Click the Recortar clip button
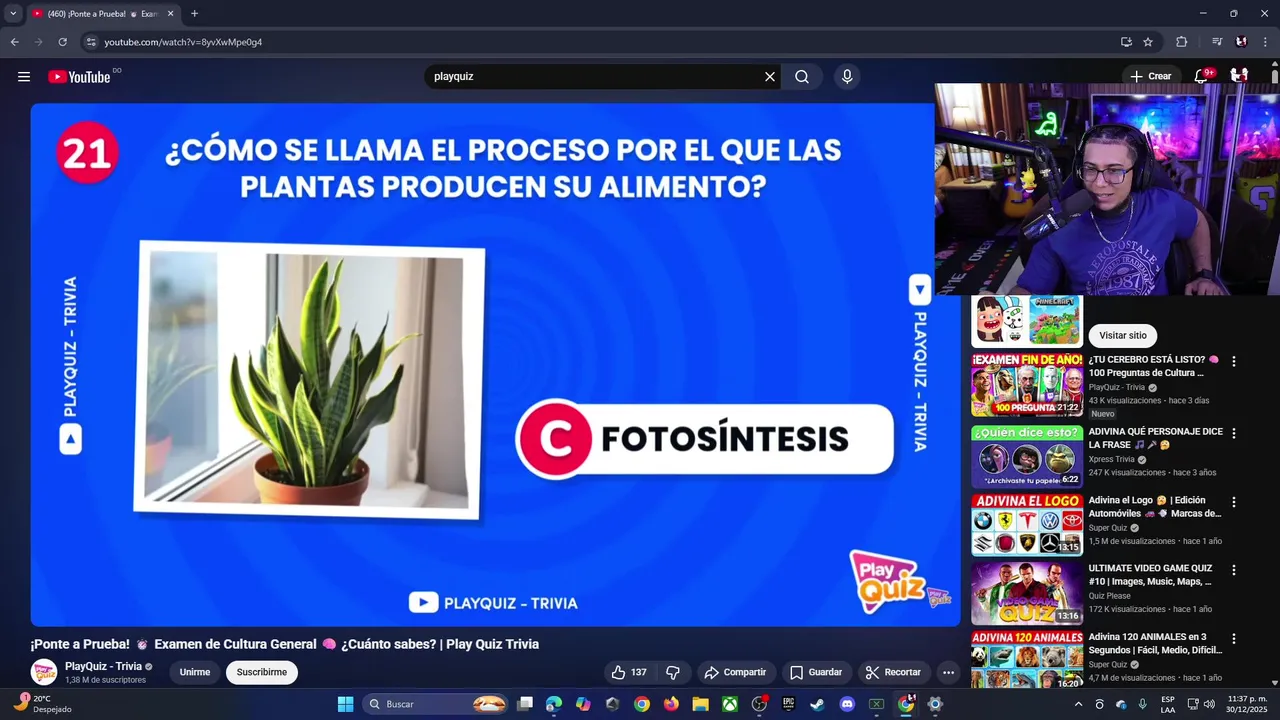The image size is (1280, 720). [893, 672]
